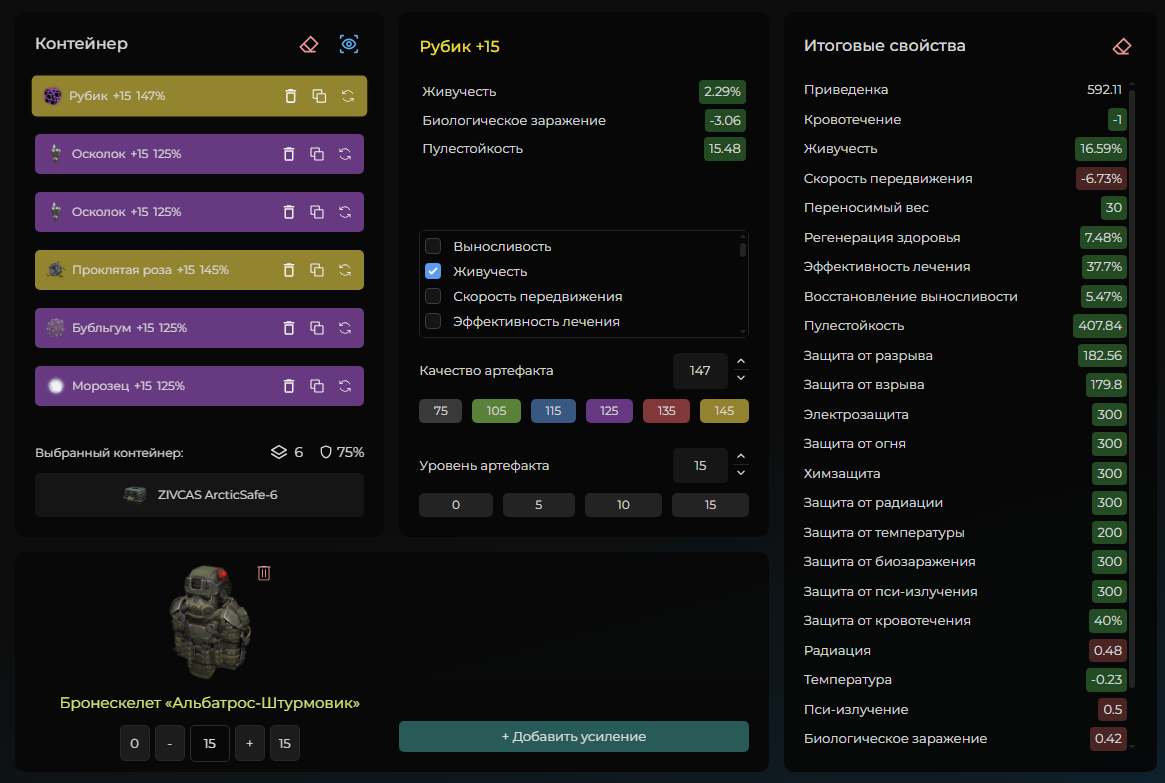
Task: Set quality to green 105 preset
Action: click(496, 411)
